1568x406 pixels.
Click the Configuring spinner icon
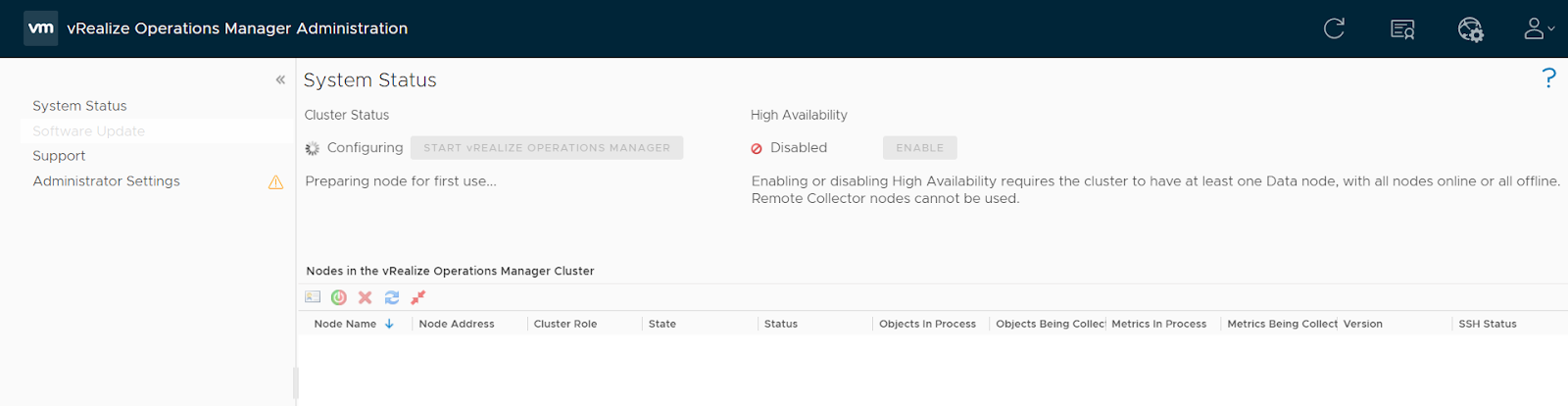click(313, 148)
